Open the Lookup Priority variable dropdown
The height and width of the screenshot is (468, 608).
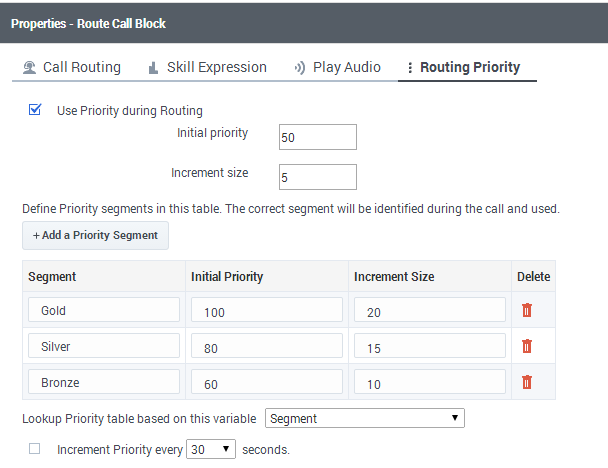(364, 418)
